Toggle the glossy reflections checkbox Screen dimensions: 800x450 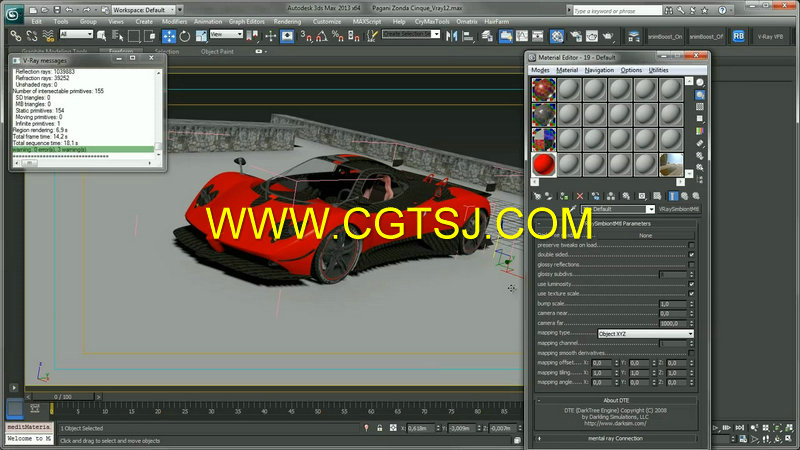coord(691,264)
